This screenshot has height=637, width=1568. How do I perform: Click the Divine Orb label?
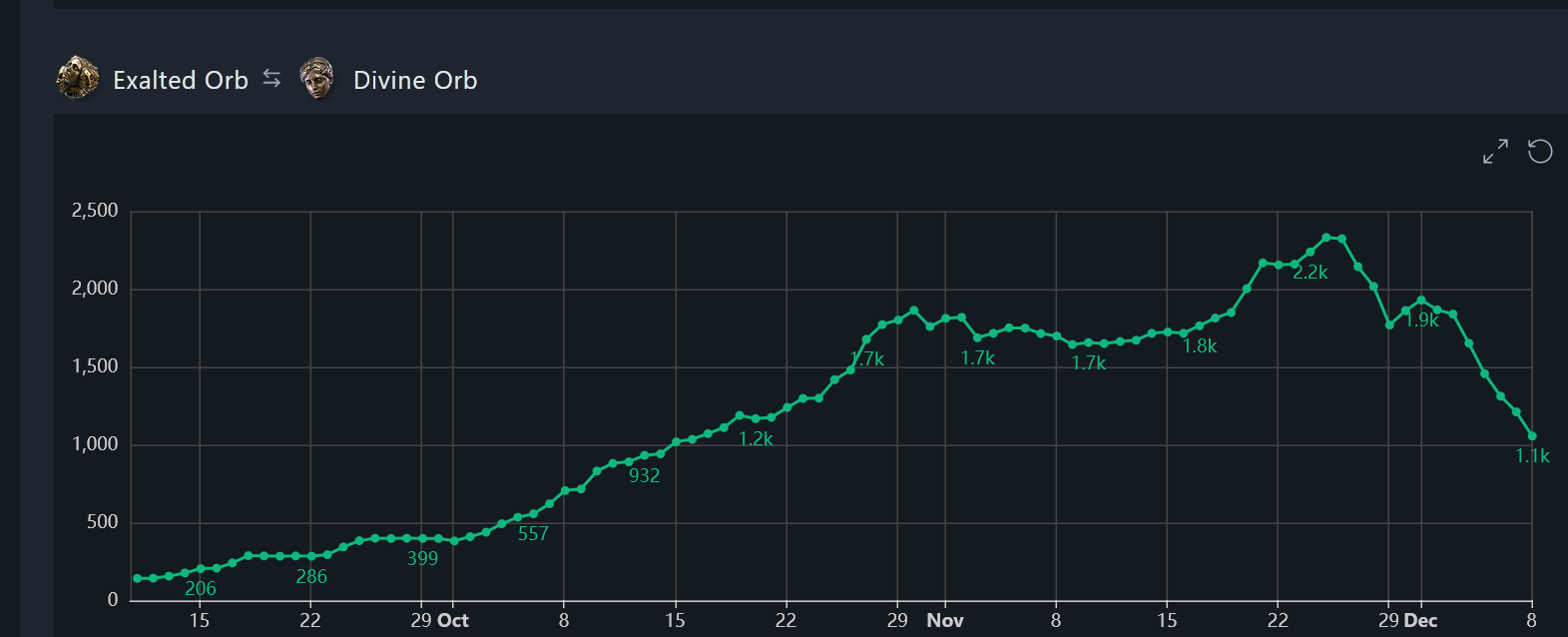415,80
